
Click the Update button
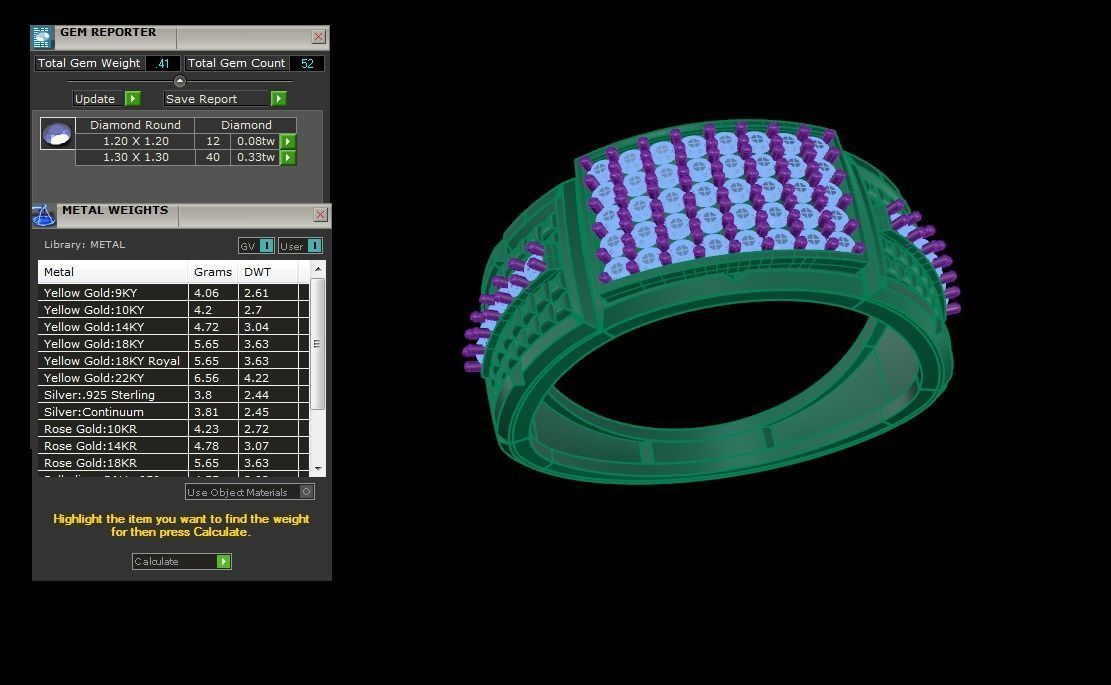tap(106, 98)
